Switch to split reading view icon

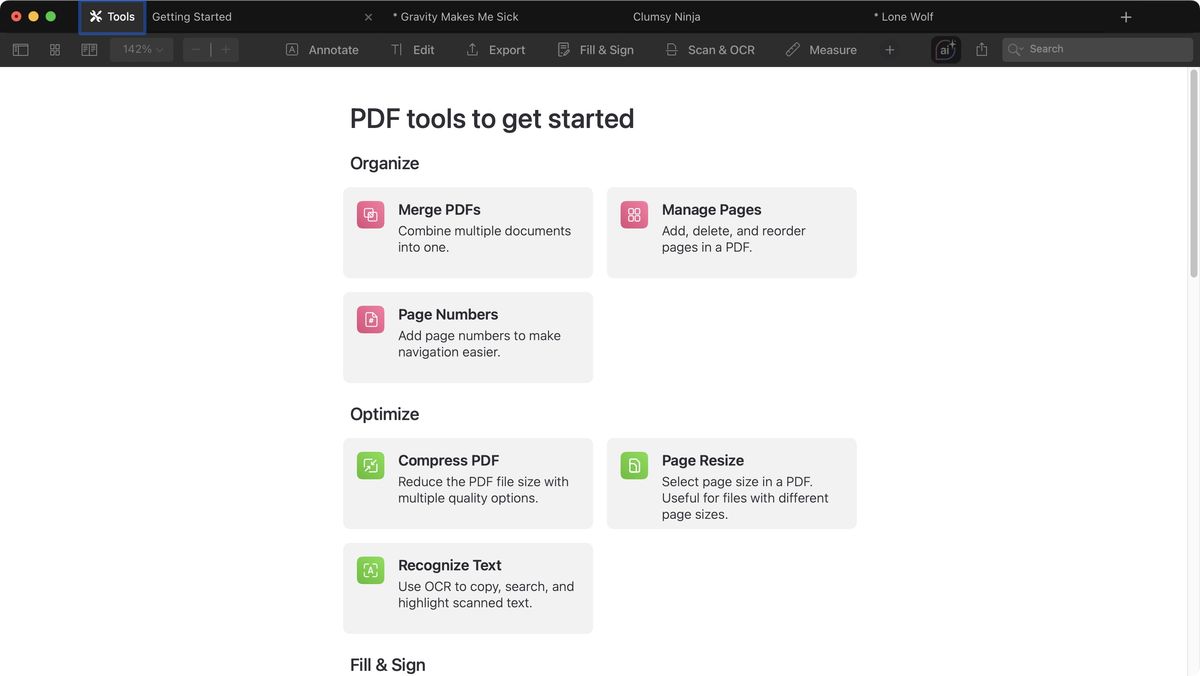click(89, 48)
